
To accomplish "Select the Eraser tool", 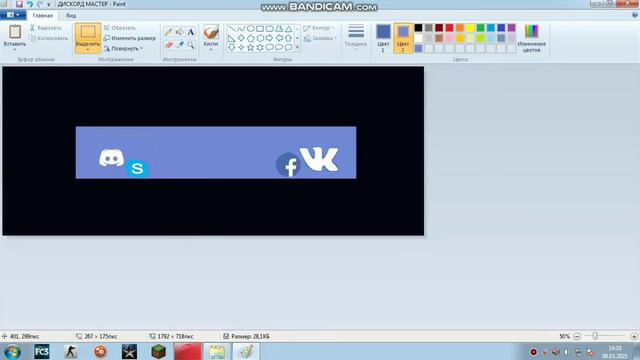I will (x=168, y=44).
